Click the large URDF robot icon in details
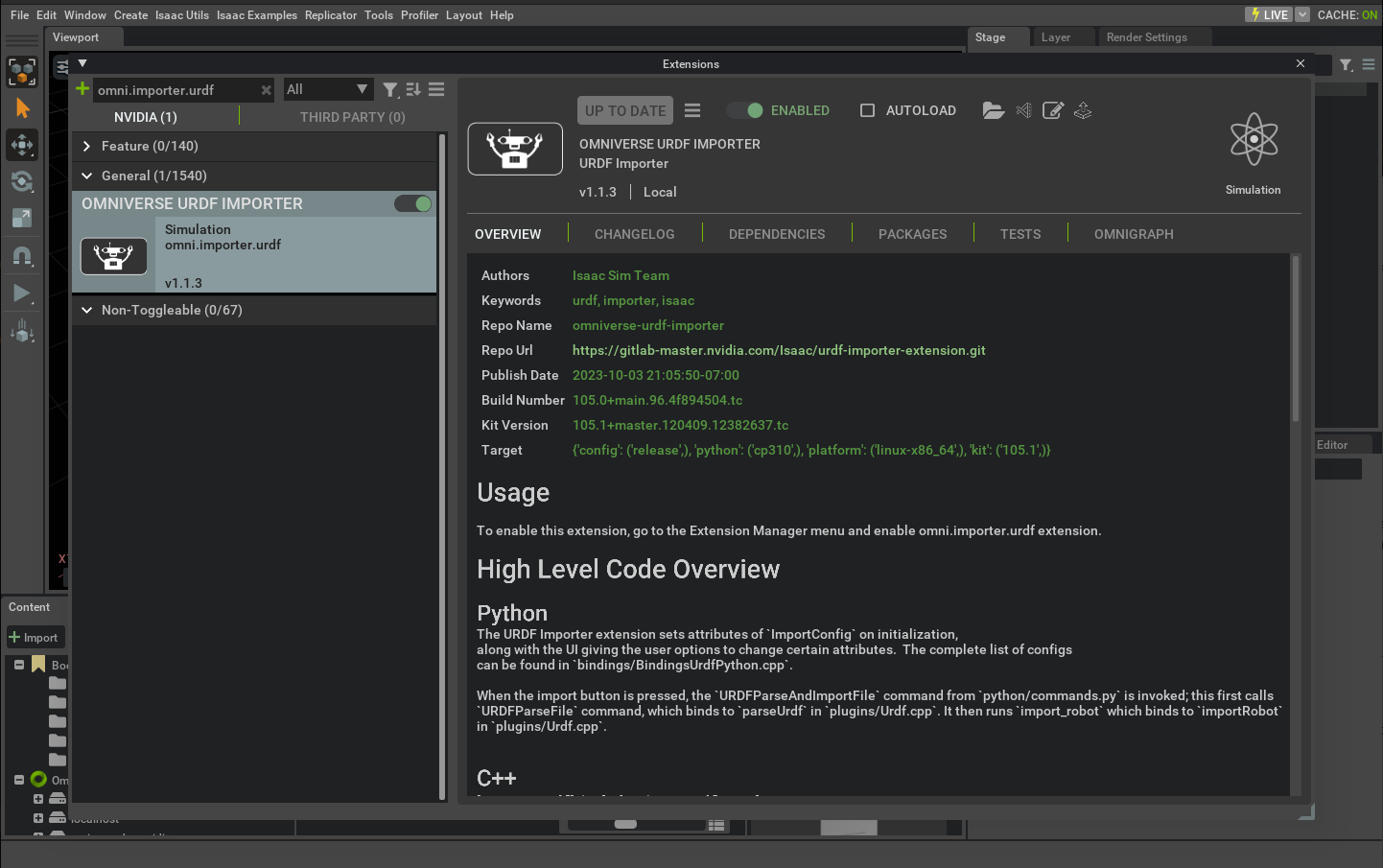Image resolution: width=1383 pixels, height=868 pixels. pyautogui.click(x=515, y=149)
